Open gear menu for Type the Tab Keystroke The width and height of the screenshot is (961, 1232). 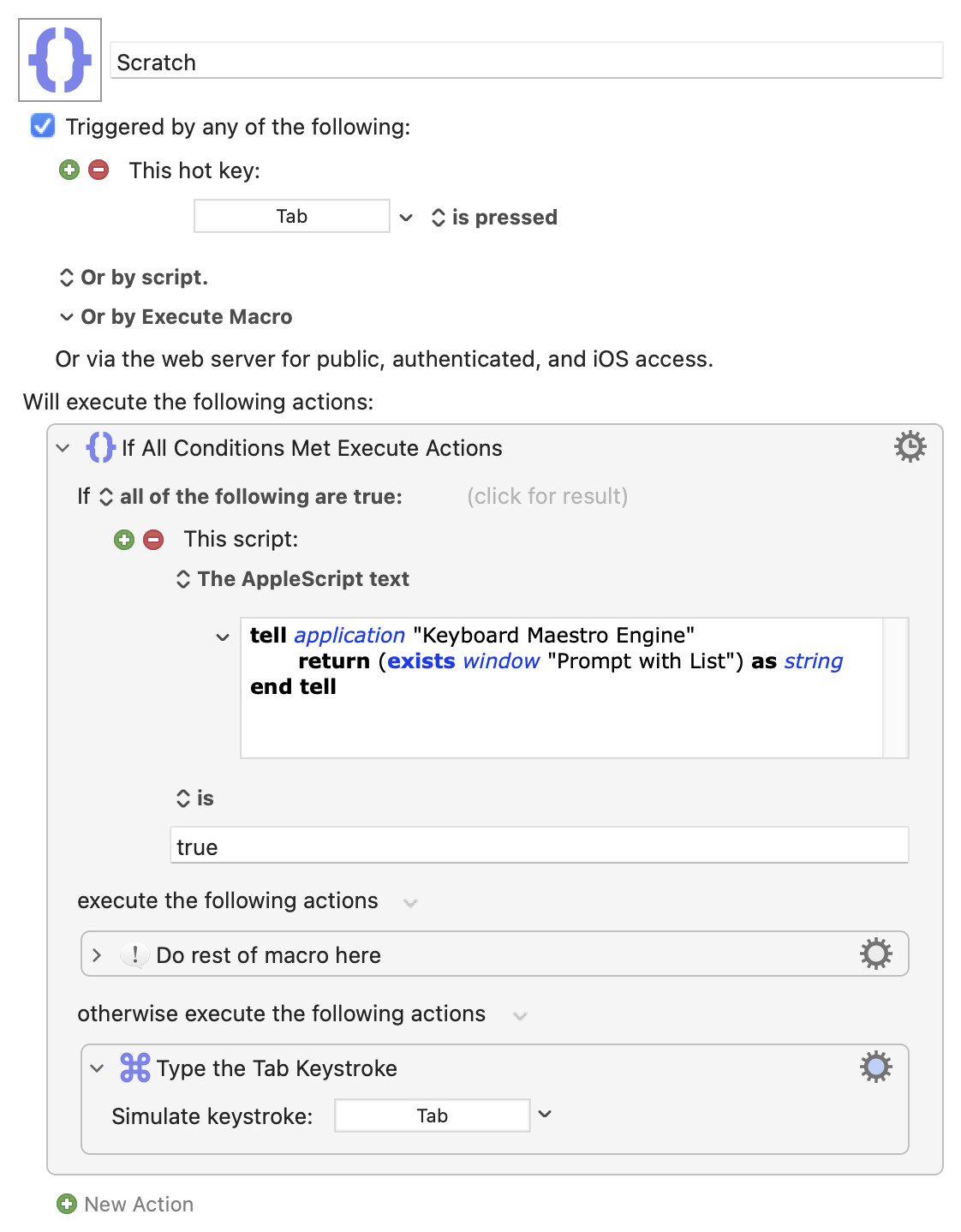point(875,1067)
